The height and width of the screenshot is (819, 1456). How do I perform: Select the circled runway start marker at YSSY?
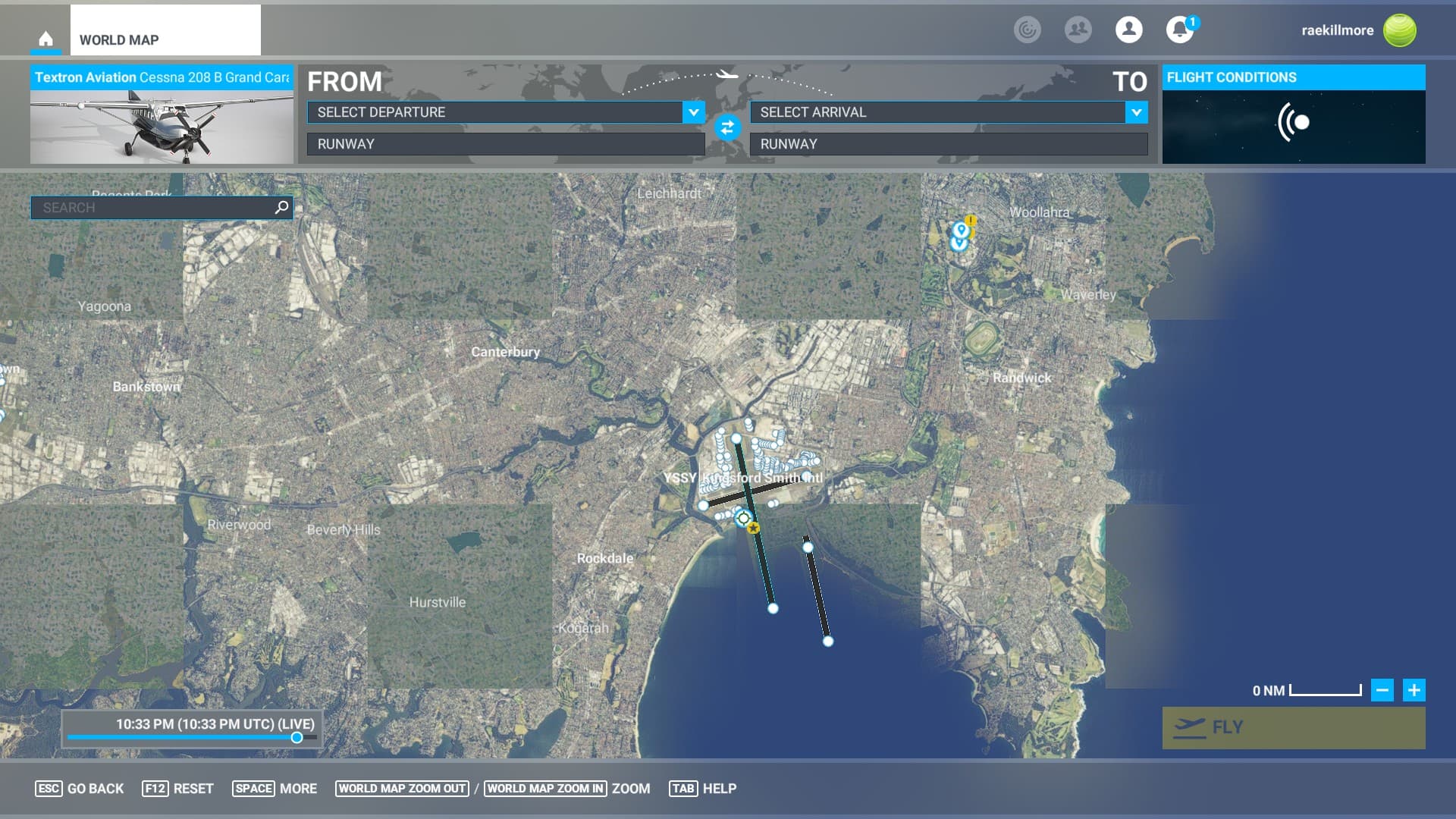coord(743,519)
